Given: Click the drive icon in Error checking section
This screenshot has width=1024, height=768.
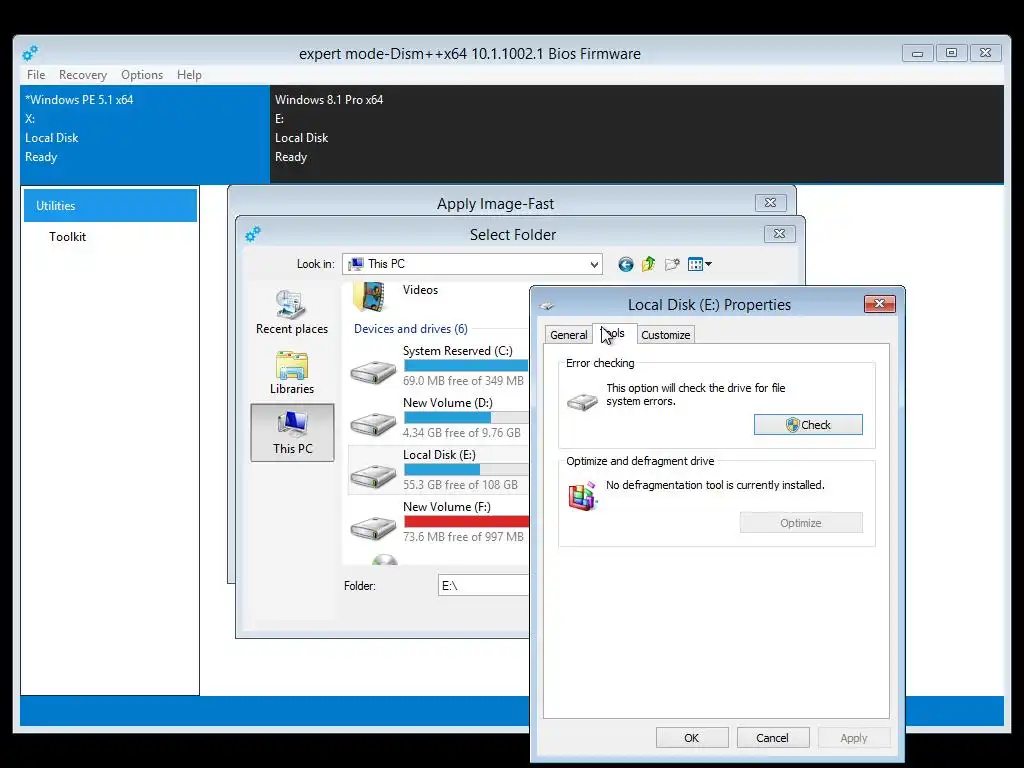Looking at the screenshot, I should pyautogui.click(x=582, y=401).
